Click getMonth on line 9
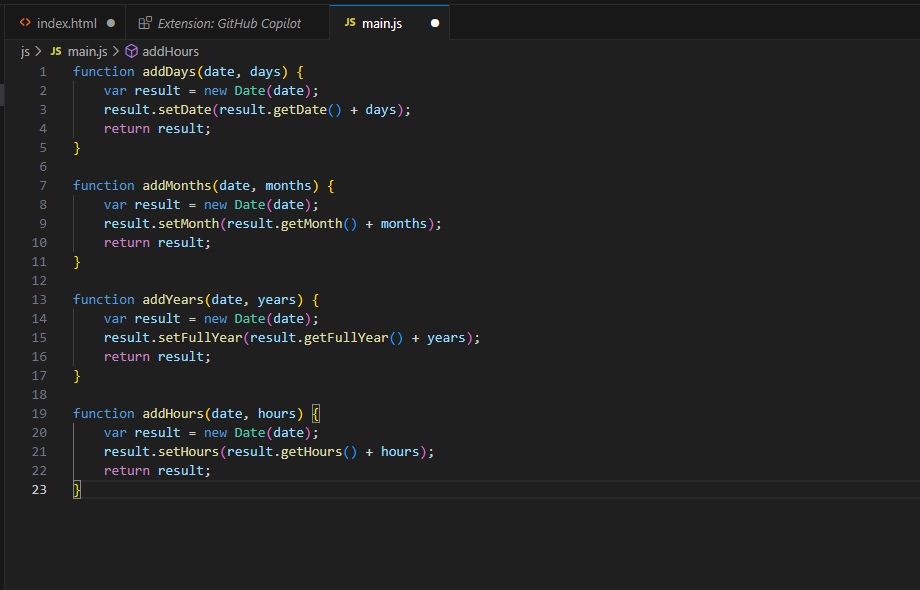Image resolution: width=920 pixels, height=590 pixels. tap(312, 224)
